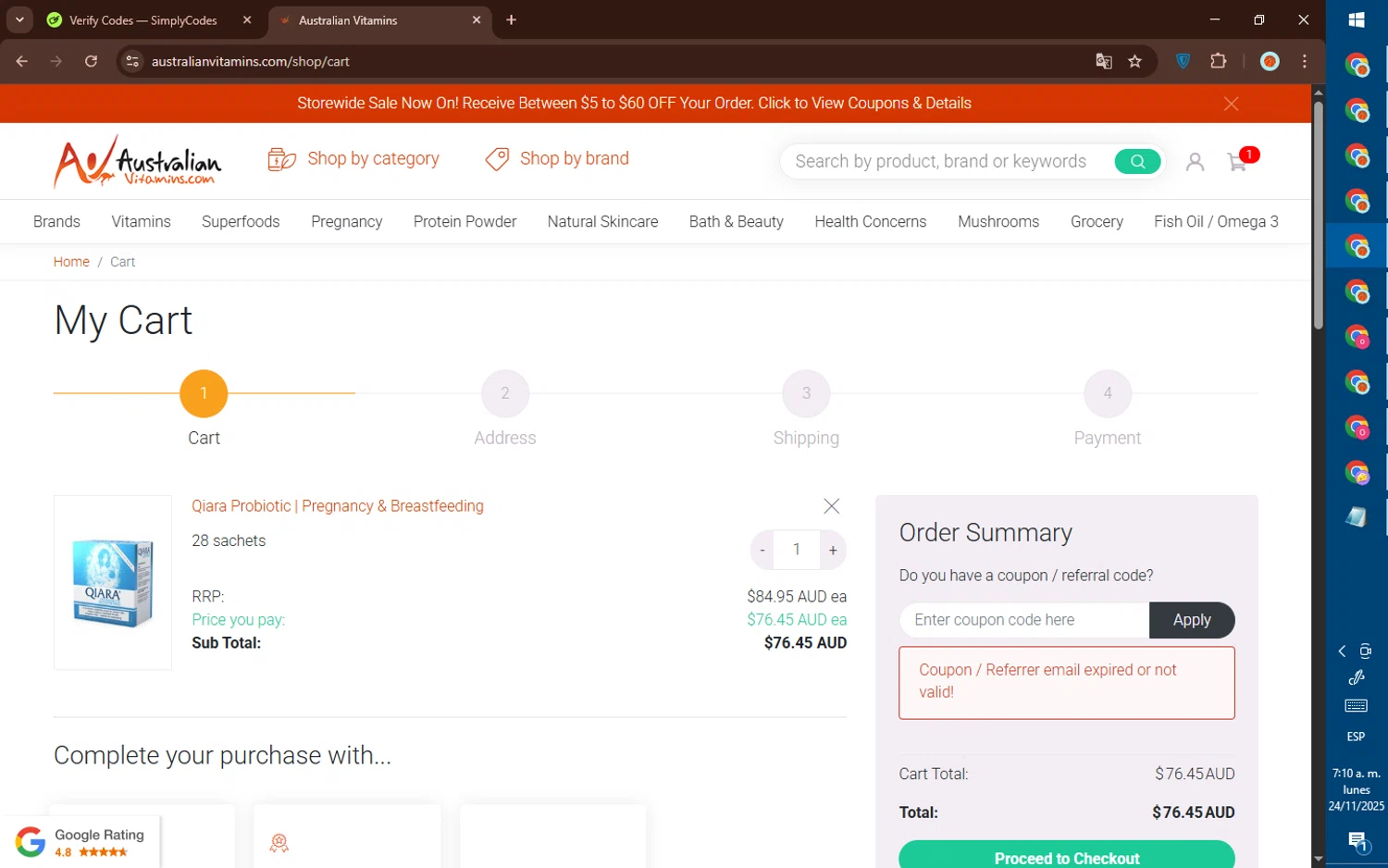Open the Qiara Probiotic product link
The image size is (1388, 868).
coord(338,506)
